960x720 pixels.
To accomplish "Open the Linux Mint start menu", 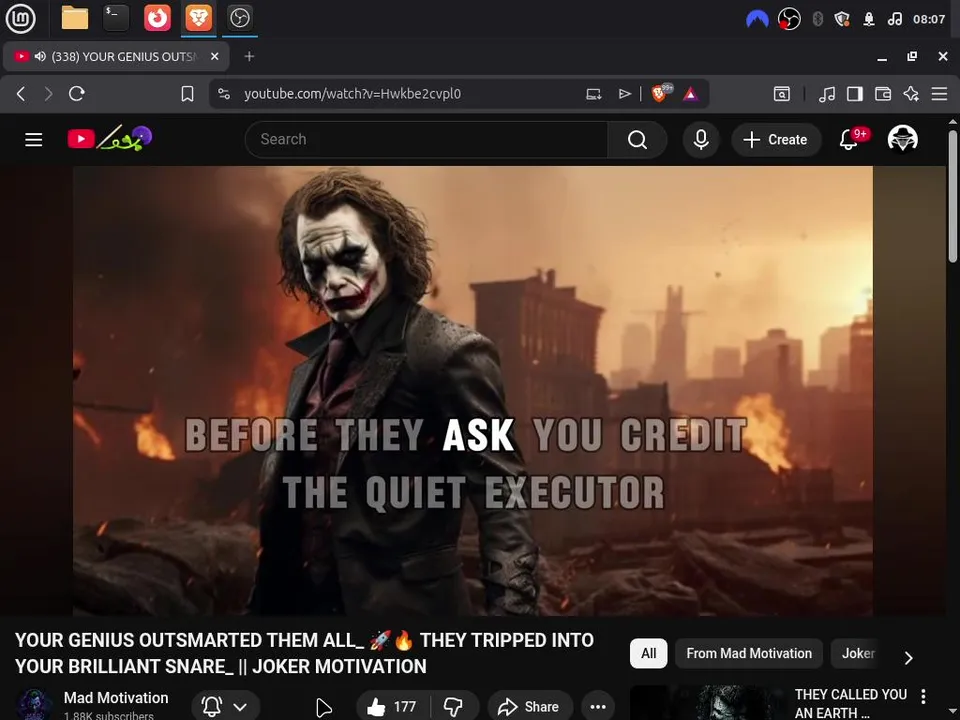I will [20, 18].
